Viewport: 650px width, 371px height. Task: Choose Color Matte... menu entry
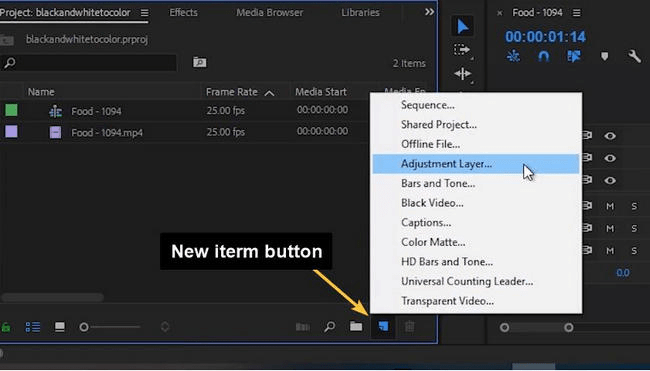pyautogui.click(x=475, y=242)
